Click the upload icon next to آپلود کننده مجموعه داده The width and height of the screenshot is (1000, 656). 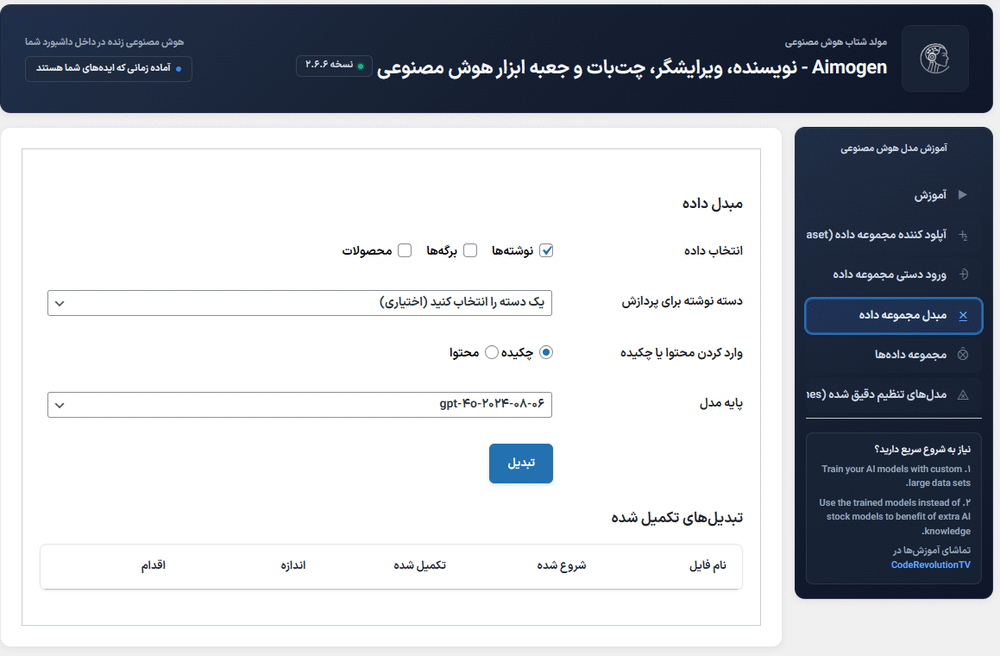[962, 235]
